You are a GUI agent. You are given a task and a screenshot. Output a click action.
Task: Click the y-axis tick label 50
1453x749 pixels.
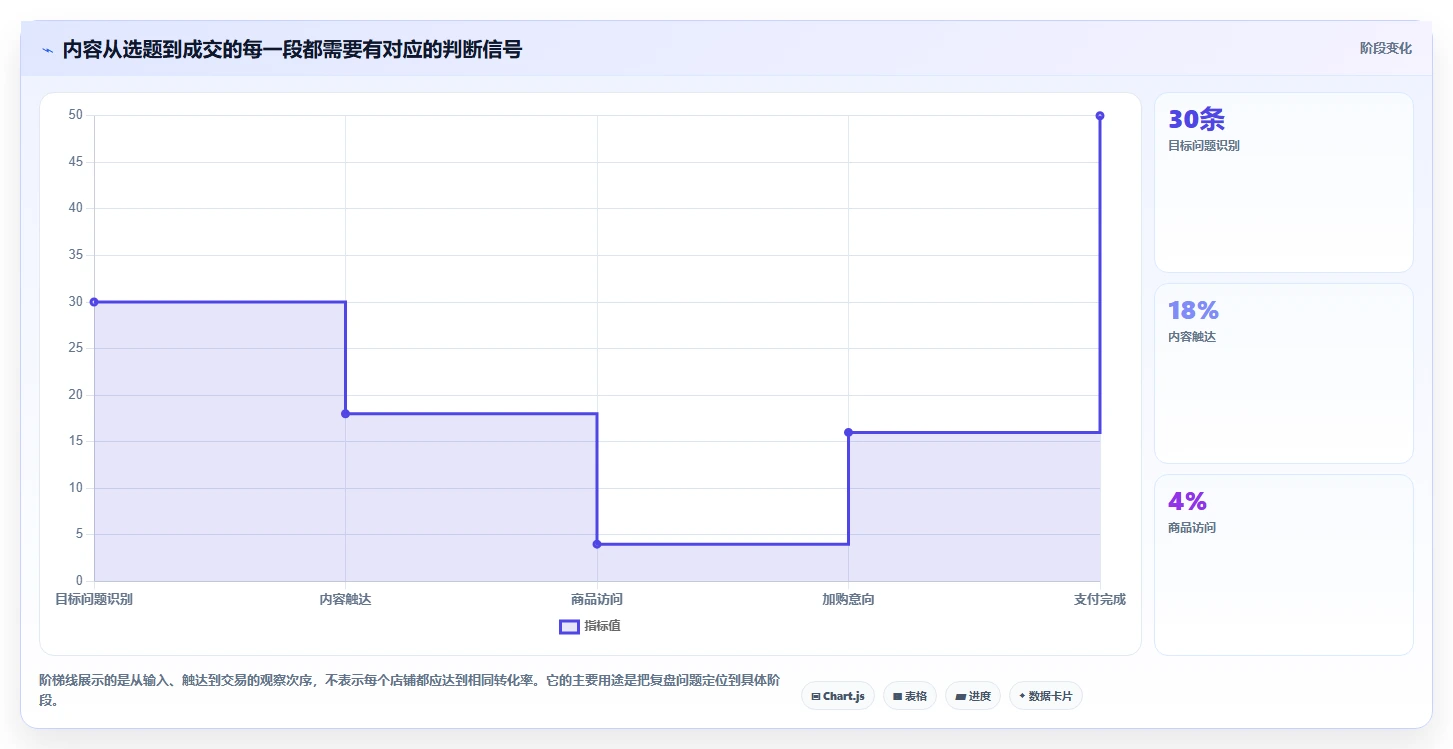pos(76,115)
